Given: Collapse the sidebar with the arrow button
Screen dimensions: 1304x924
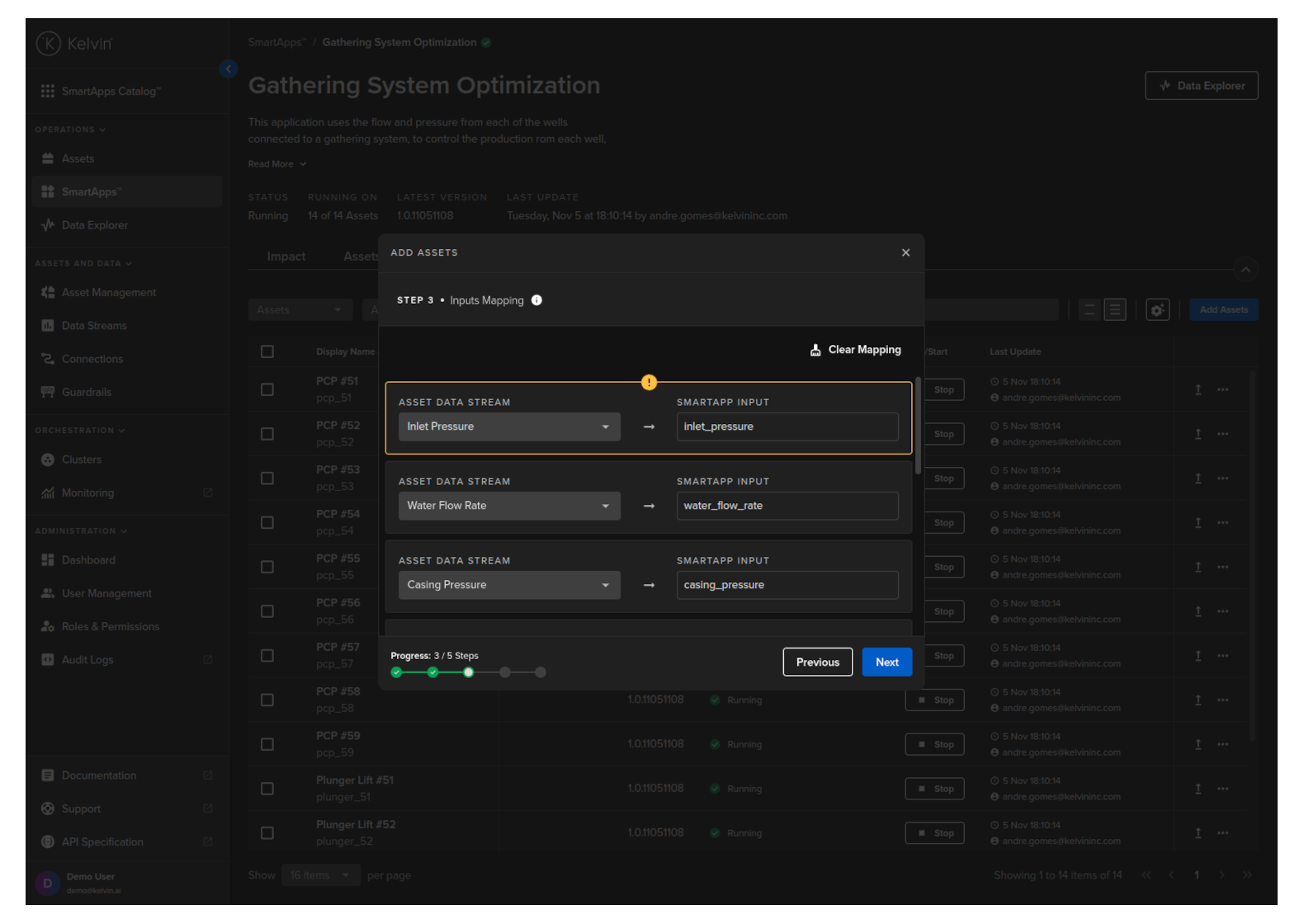Looking at the screenshot, I should tap(229, 69).
